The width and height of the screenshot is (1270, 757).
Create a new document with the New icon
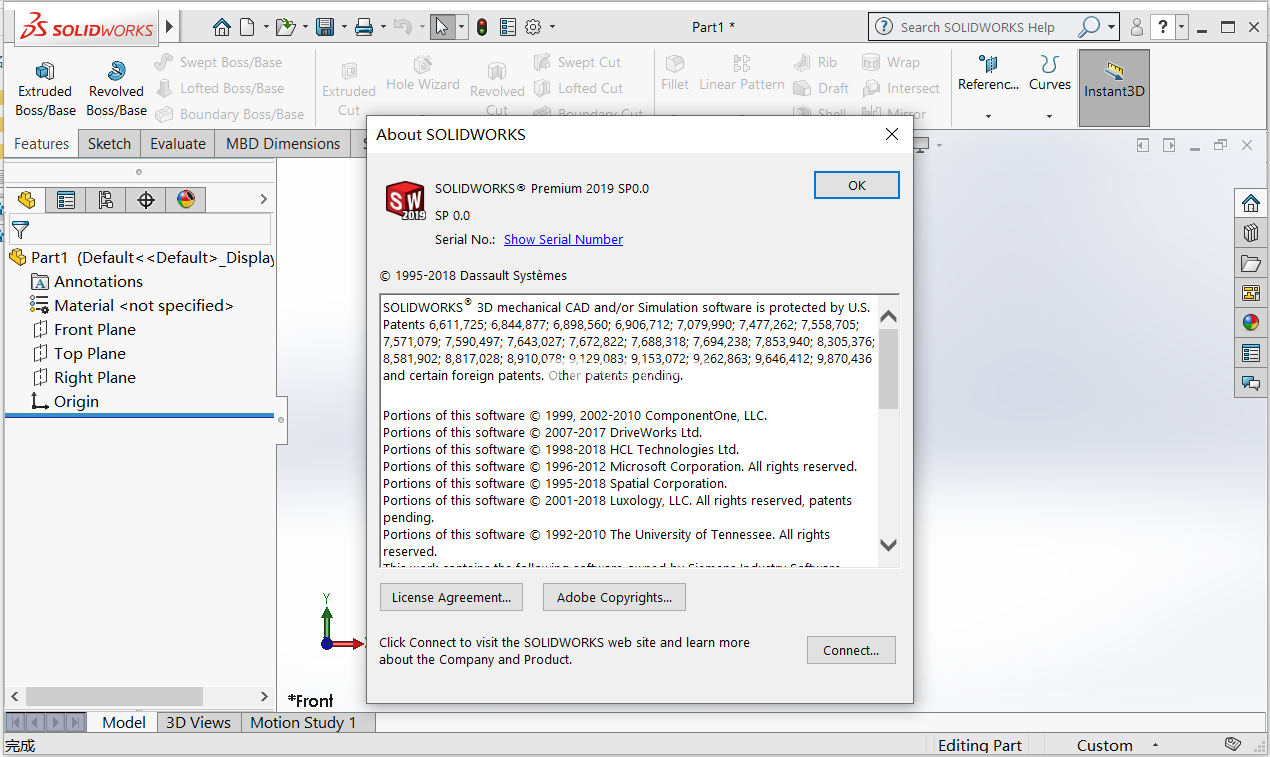coord(247,27)
